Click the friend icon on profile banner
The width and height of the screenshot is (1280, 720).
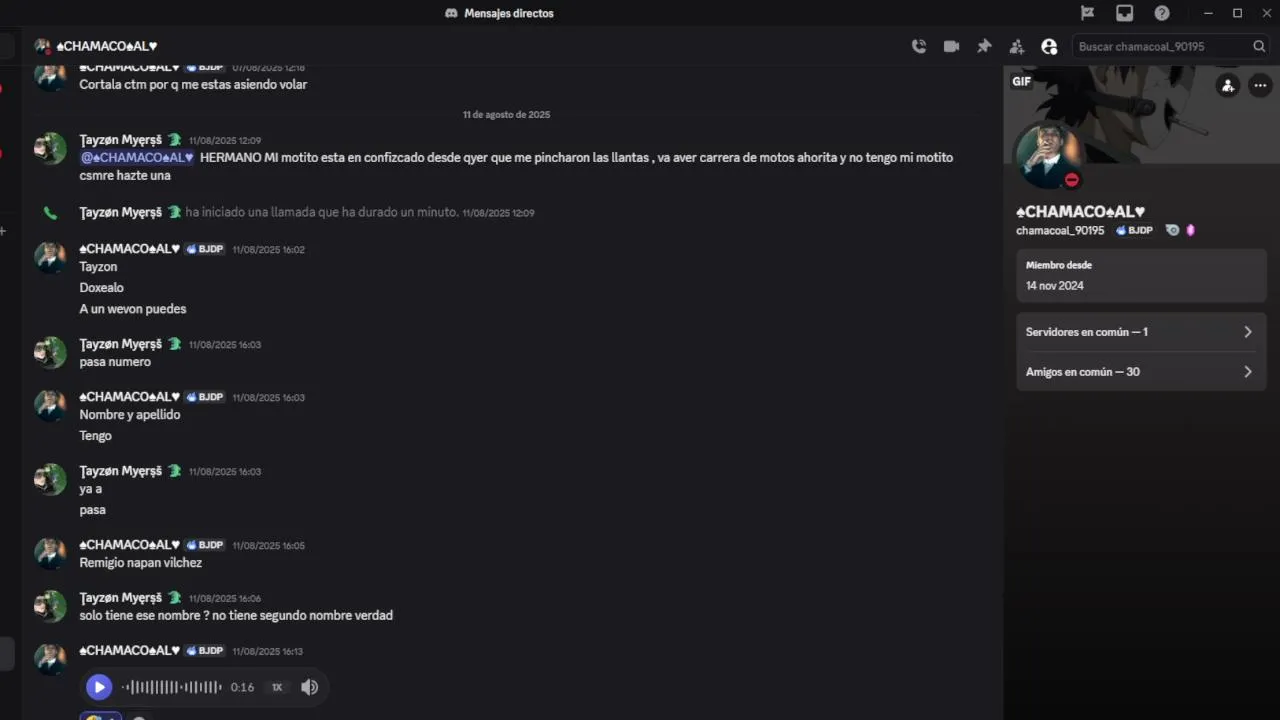coord(1227,85)
